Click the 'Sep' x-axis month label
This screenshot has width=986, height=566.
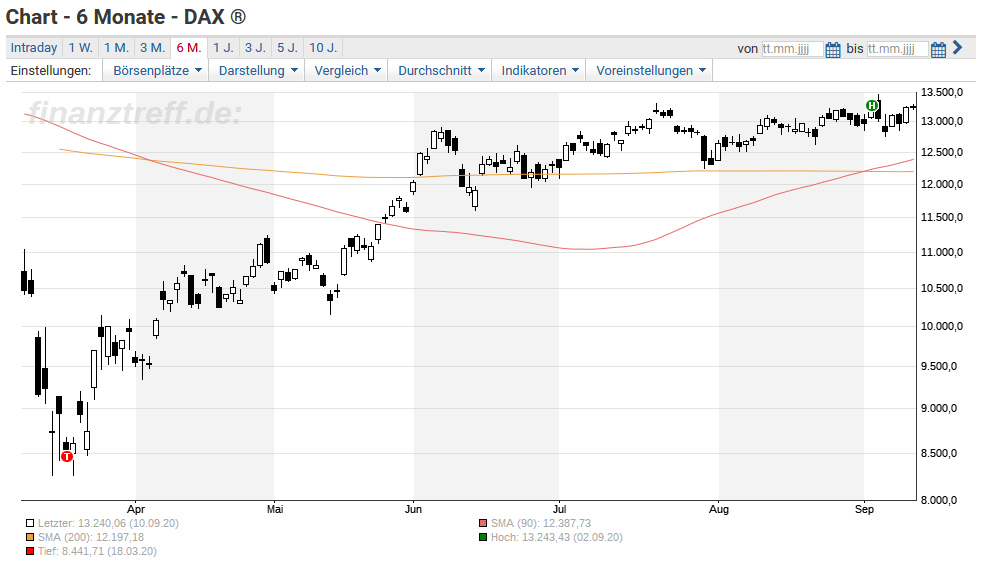(x=865, y=509)
